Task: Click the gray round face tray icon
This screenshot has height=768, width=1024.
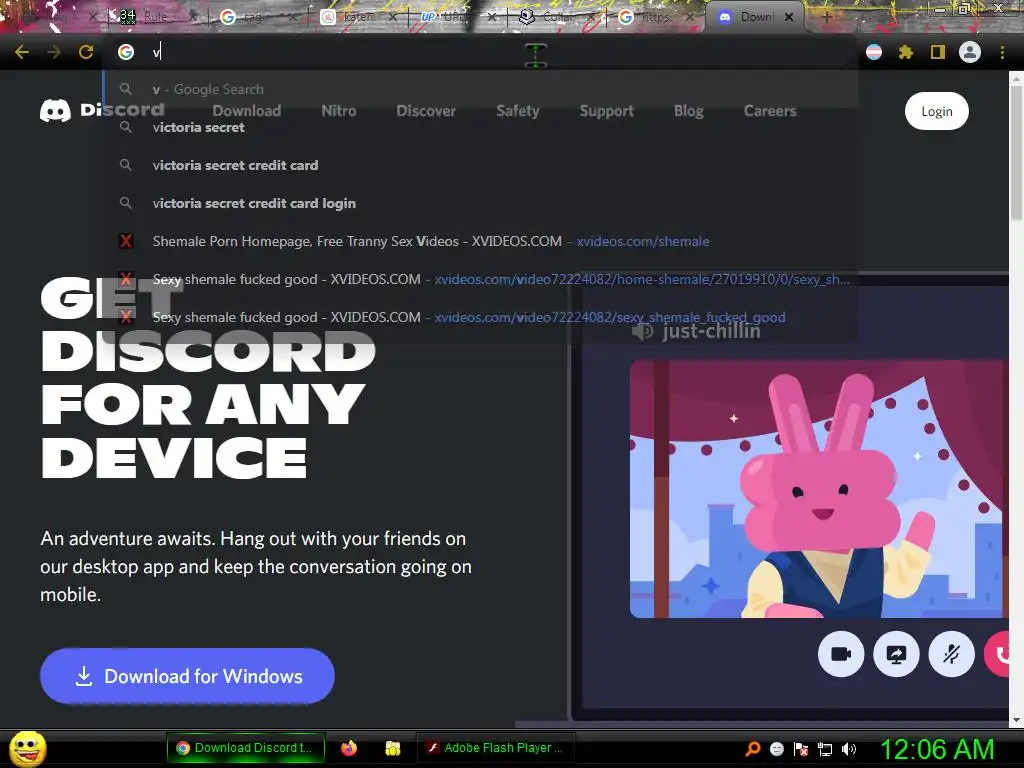Action: (777, 749)
